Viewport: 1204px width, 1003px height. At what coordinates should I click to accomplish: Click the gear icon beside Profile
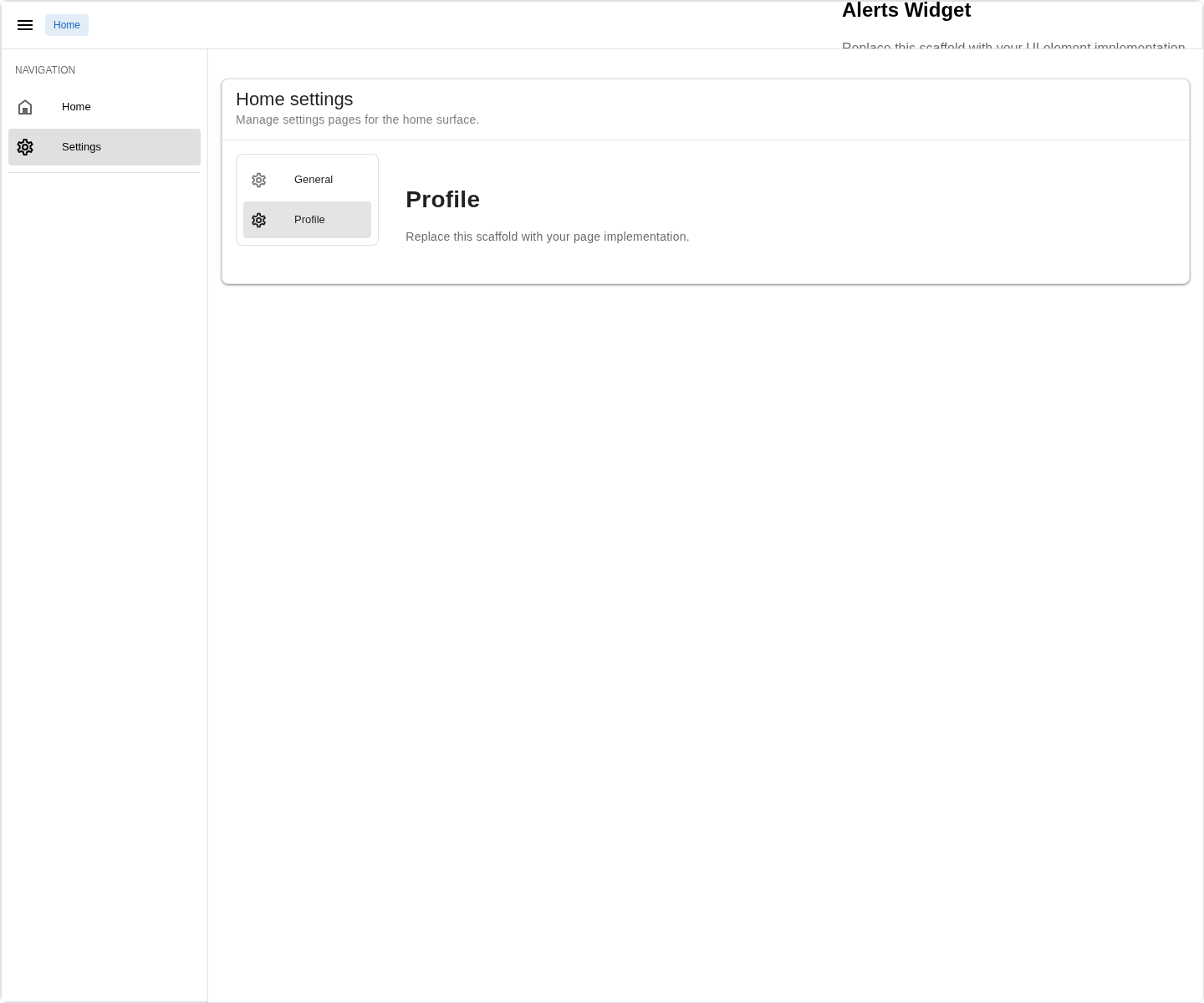pyautogui.click(x=259, y=220)
